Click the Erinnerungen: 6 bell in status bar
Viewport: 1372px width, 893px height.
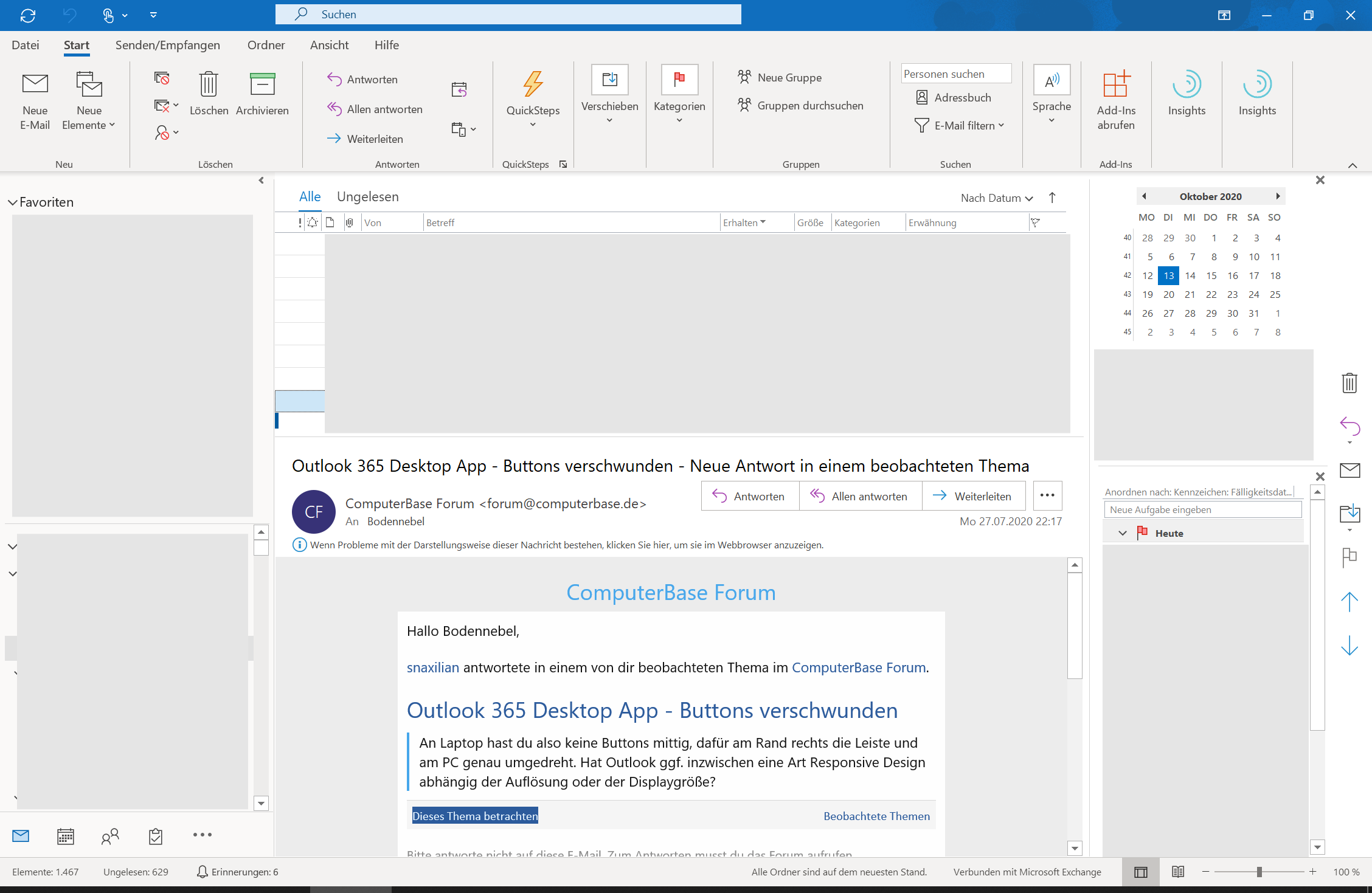(x=238, y=872)
